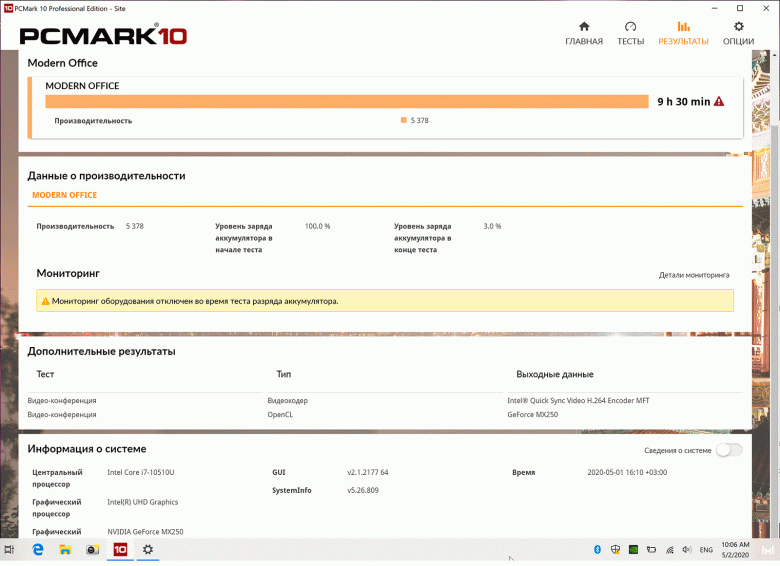Select the MODERN OFFICE tab
The width and height of the screenshot is (780, 566).
65,195
